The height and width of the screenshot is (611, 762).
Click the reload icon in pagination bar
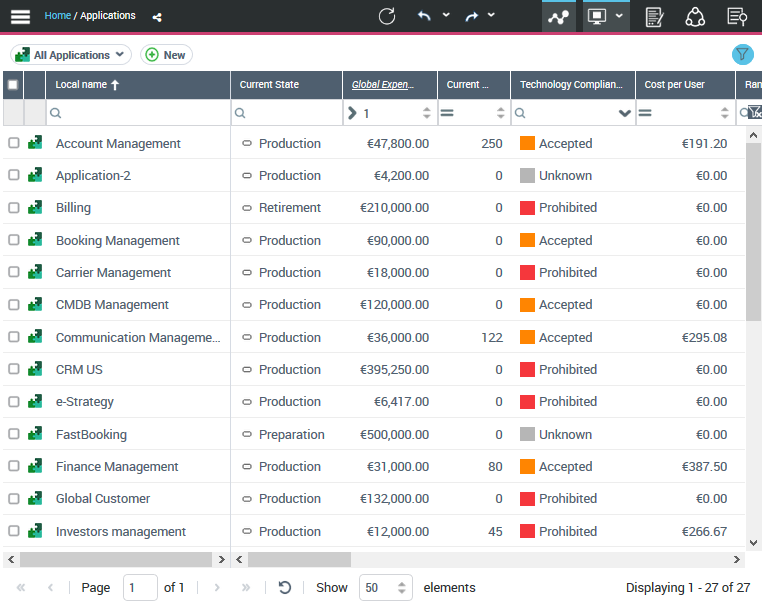pyautogui.click(x=285, y=588)
